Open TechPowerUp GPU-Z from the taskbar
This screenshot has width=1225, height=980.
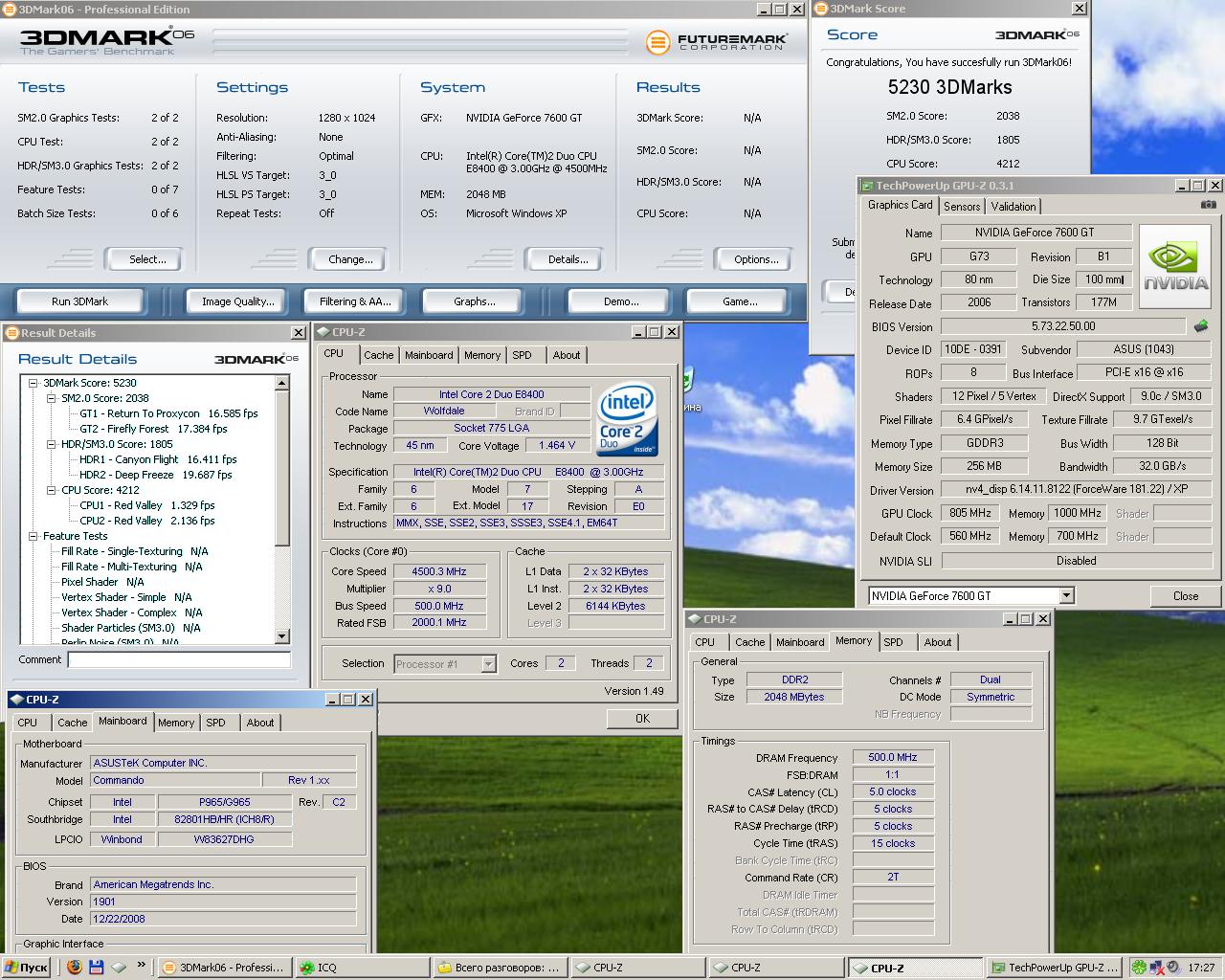[1055, 968]
